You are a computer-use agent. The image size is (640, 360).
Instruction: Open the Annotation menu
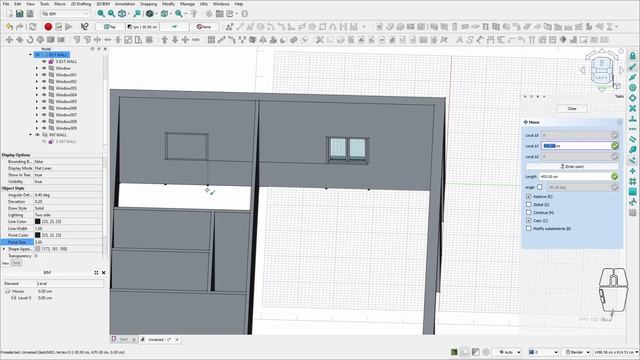pyautogui.click(x=125, y=4)
